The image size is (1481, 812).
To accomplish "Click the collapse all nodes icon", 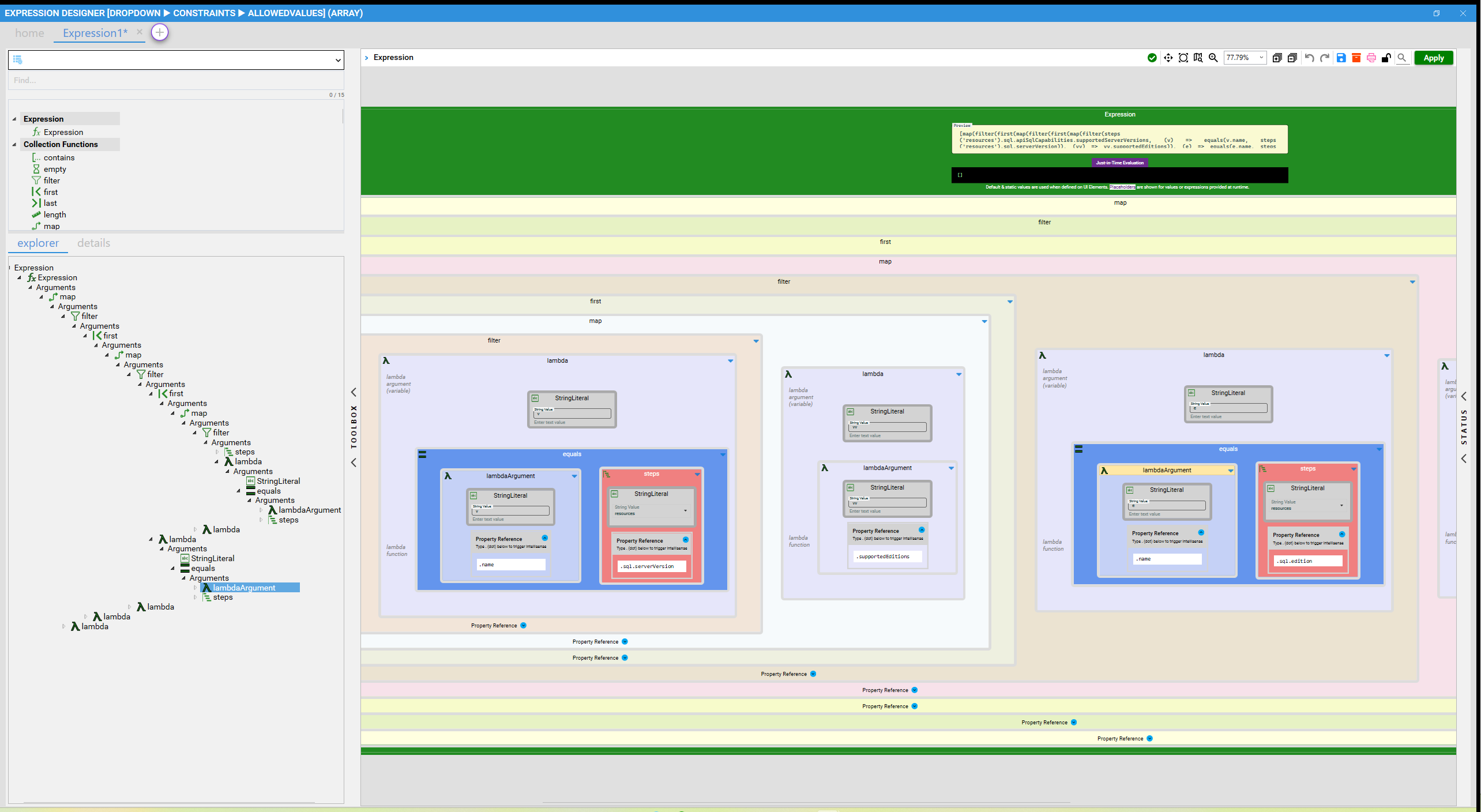I will click(1292, 58).
